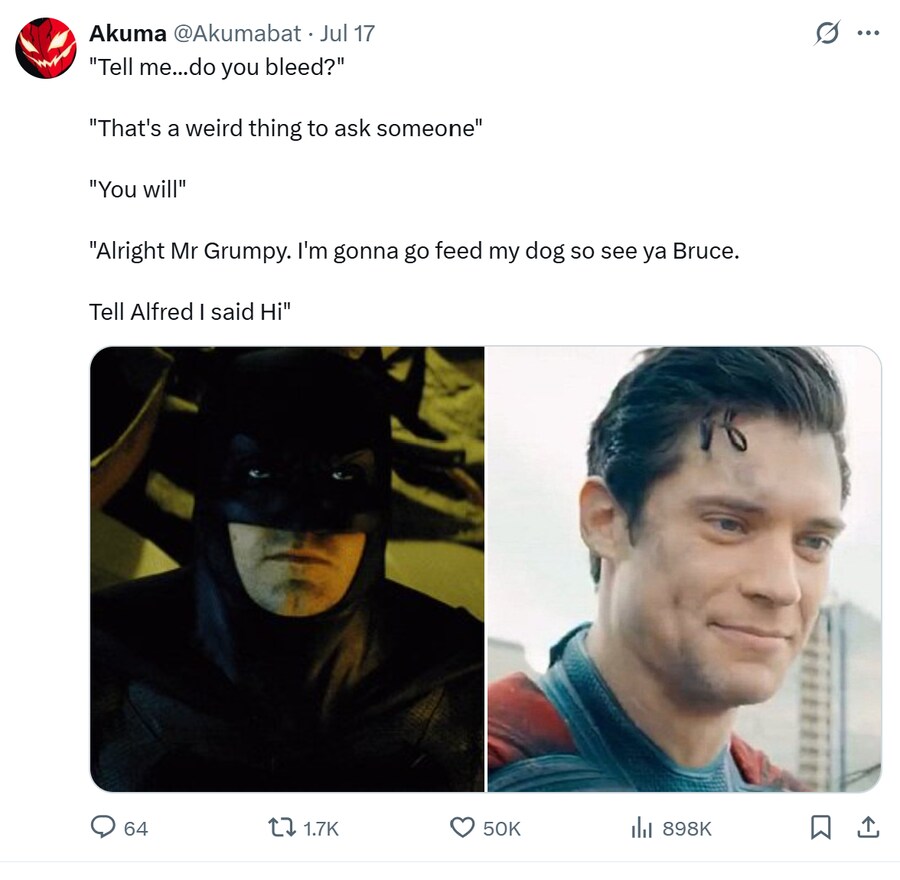The height and width of the screenshot is (880, 900).
Task: Open view analytics bar chart icon
Action: coord(642,828)
